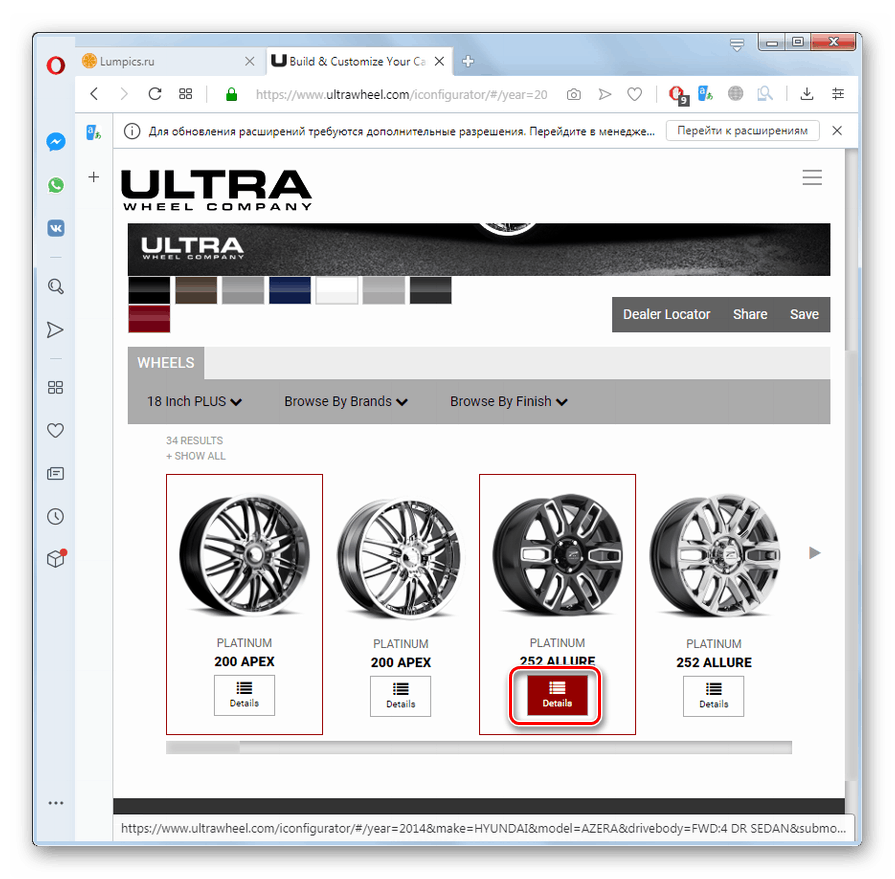Open sidebar search with the magnifier icon
The image size is (895, 879).
(x=55, y=286)
